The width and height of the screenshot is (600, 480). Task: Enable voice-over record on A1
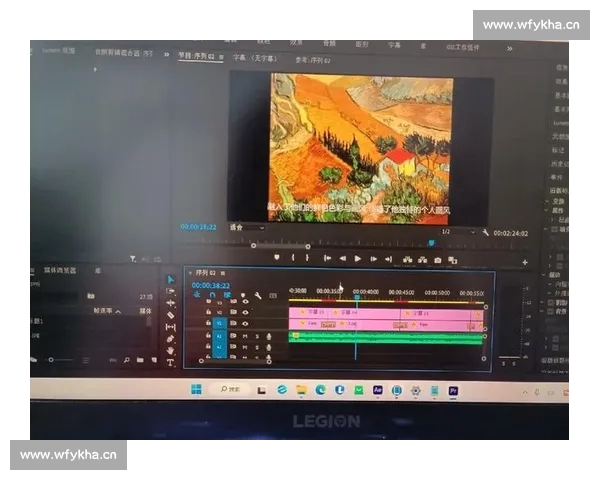[269, 336]
